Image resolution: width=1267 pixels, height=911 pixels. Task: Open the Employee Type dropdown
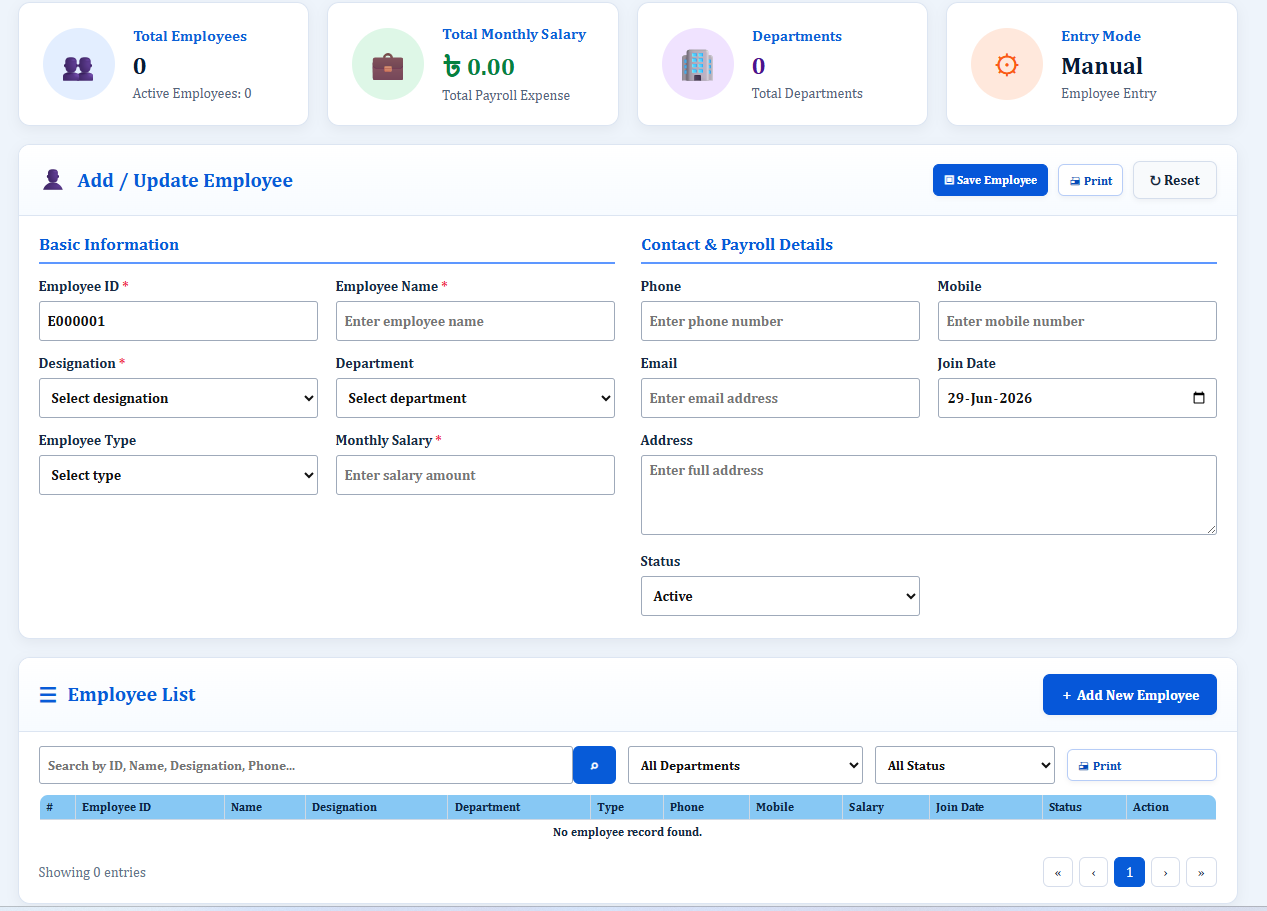point(178,475)
